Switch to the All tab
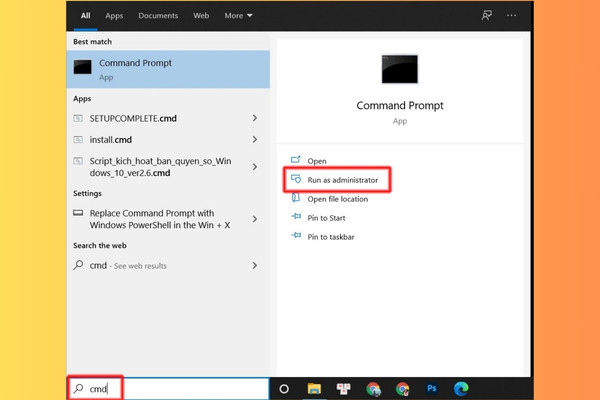Viewport: 600px width, 400px height. pos(85,16)
